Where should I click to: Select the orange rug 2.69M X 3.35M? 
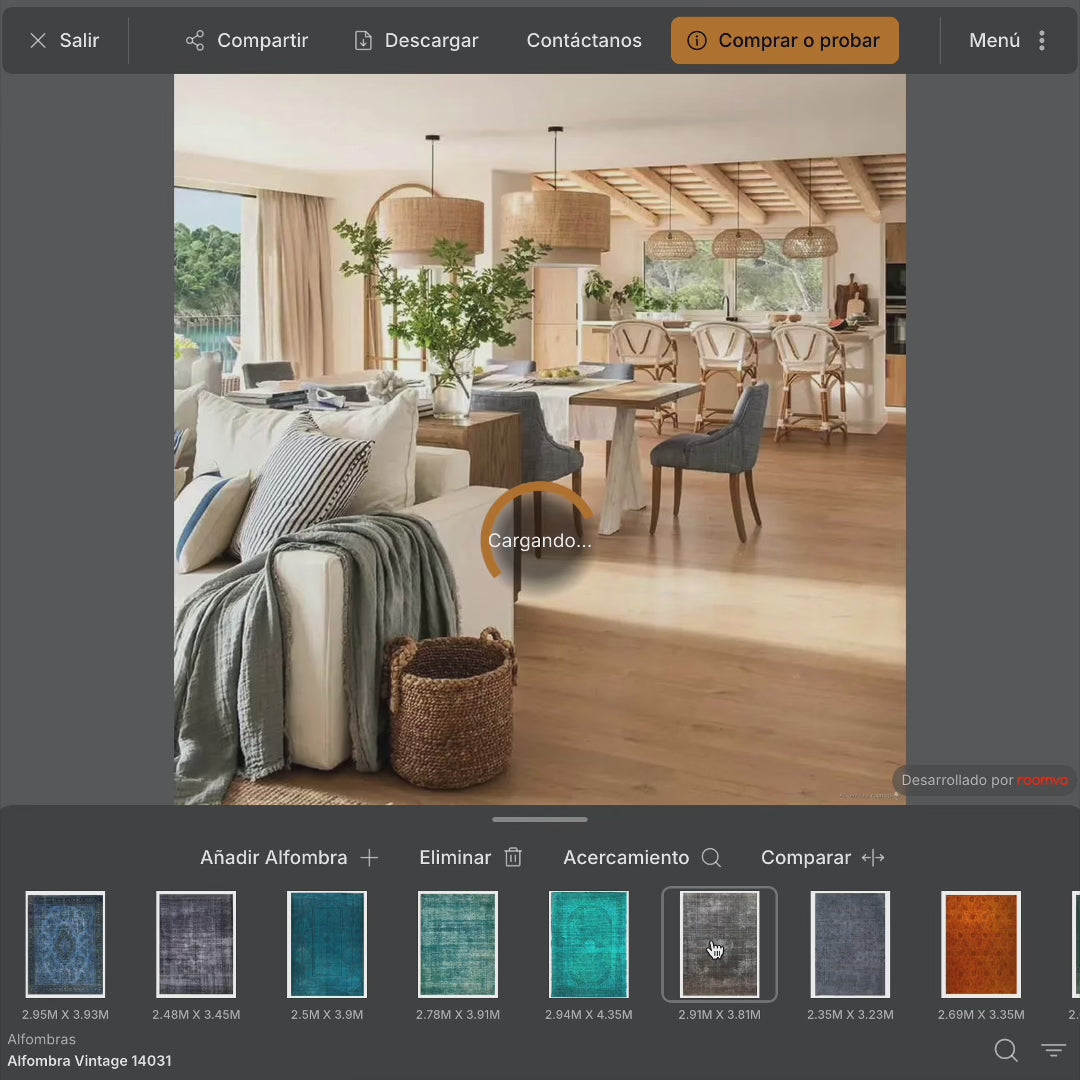click(x=982, y=944)
